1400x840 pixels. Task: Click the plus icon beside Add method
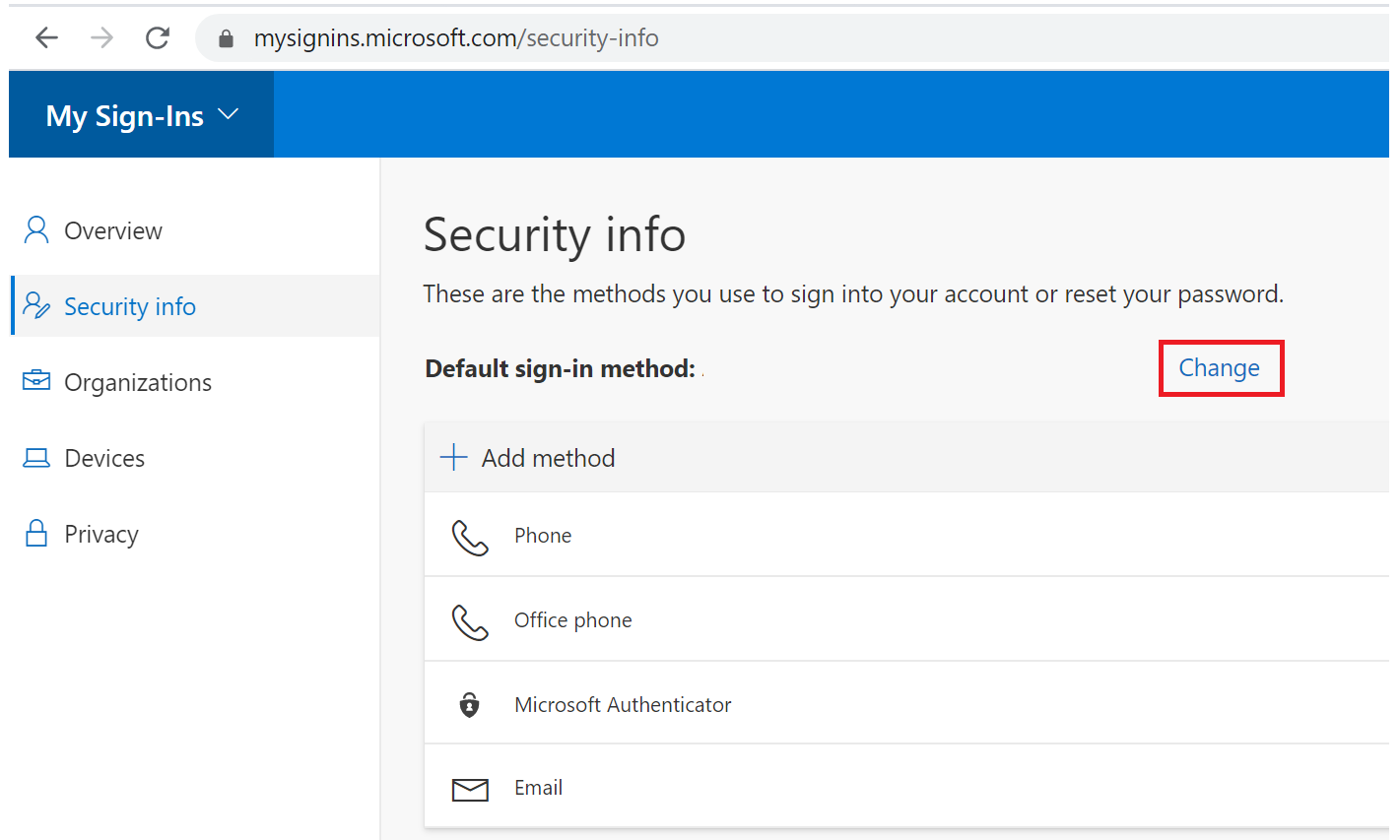pos(453,457)
